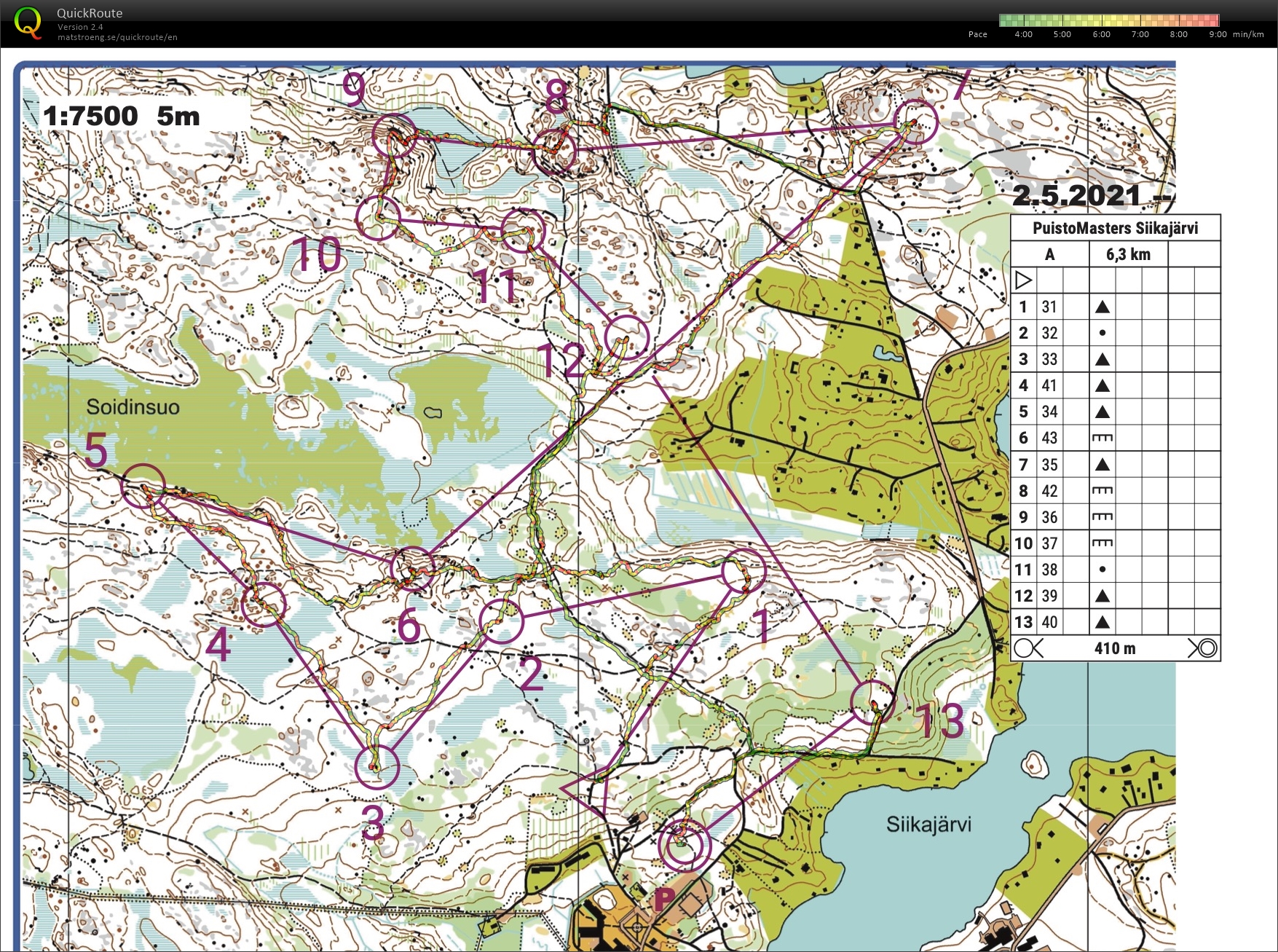
Task: Select control circle 3 on the map
Action: [x=377, y=767]
